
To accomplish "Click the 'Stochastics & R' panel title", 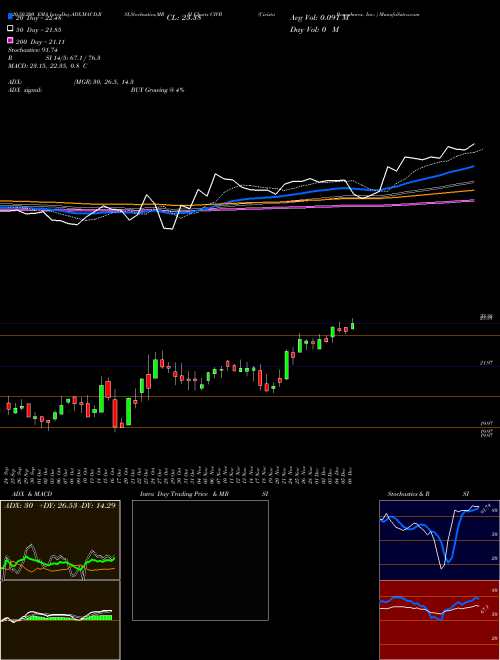I will coord(409,494).
